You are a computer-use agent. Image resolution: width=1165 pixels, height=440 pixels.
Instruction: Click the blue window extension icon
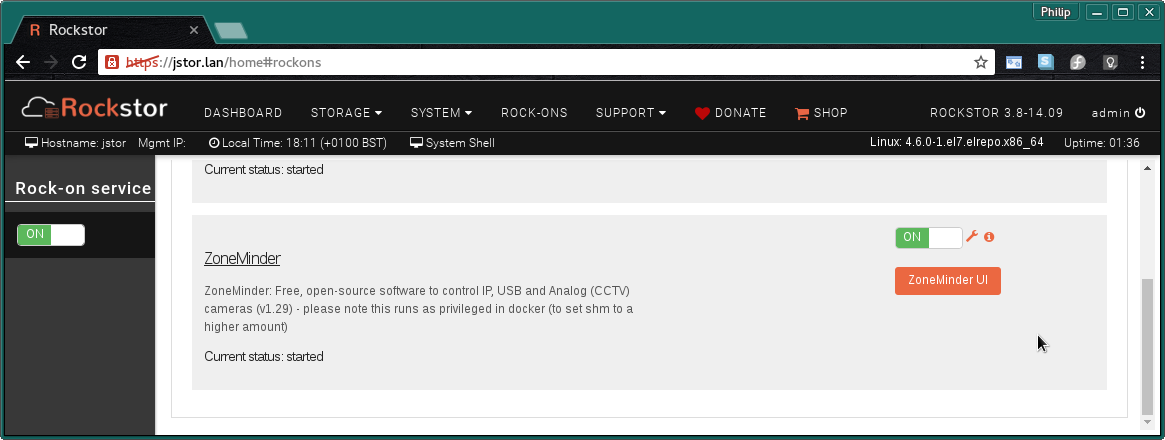click(x=1014, y=62)
